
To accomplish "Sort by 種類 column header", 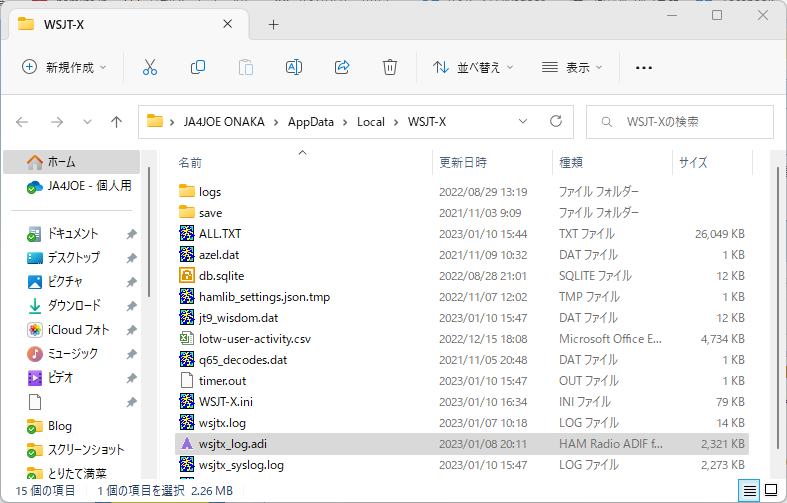I will [x=612, y=162].
